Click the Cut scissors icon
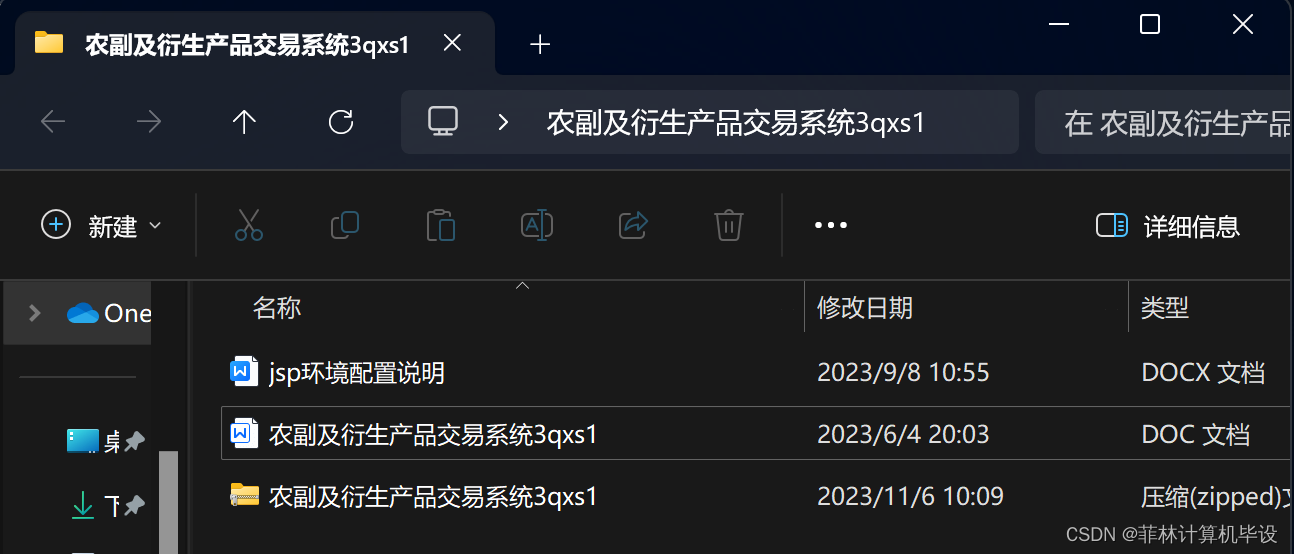The width and height of the screenshot is (1294, 554). 249,225
